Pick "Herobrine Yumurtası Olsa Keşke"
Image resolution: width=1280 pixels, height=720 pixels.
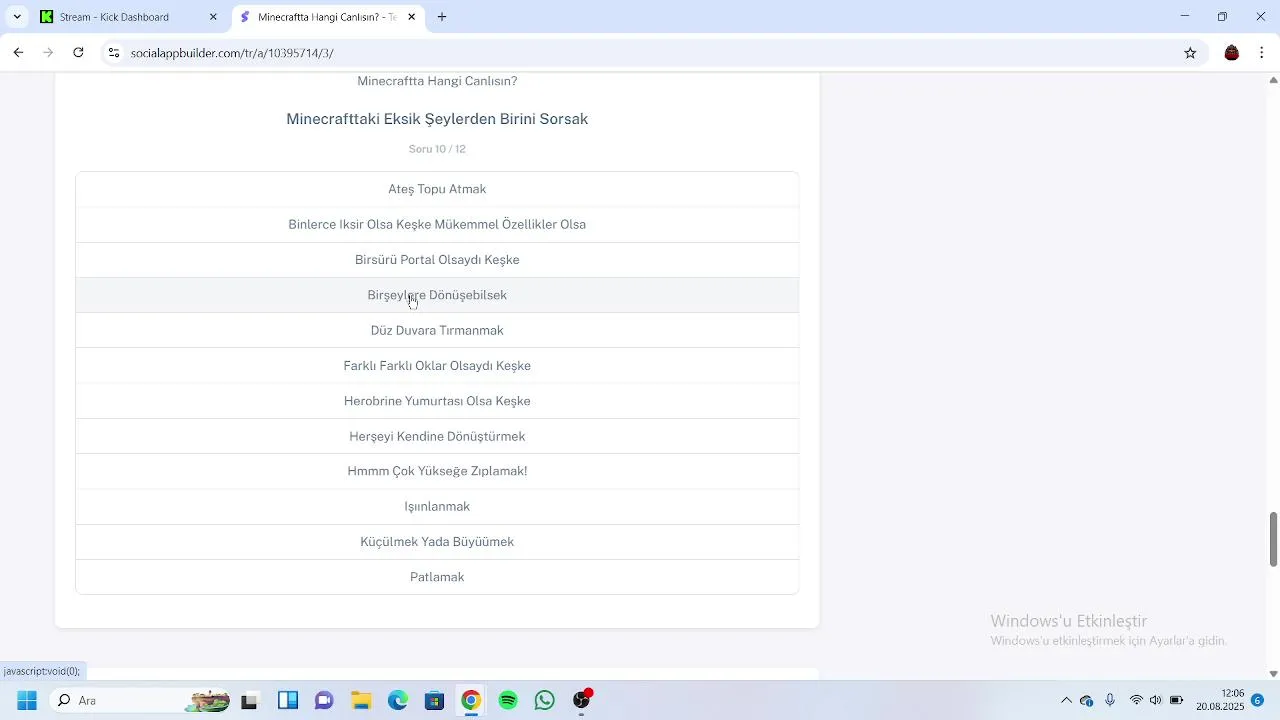coord(437,401)
